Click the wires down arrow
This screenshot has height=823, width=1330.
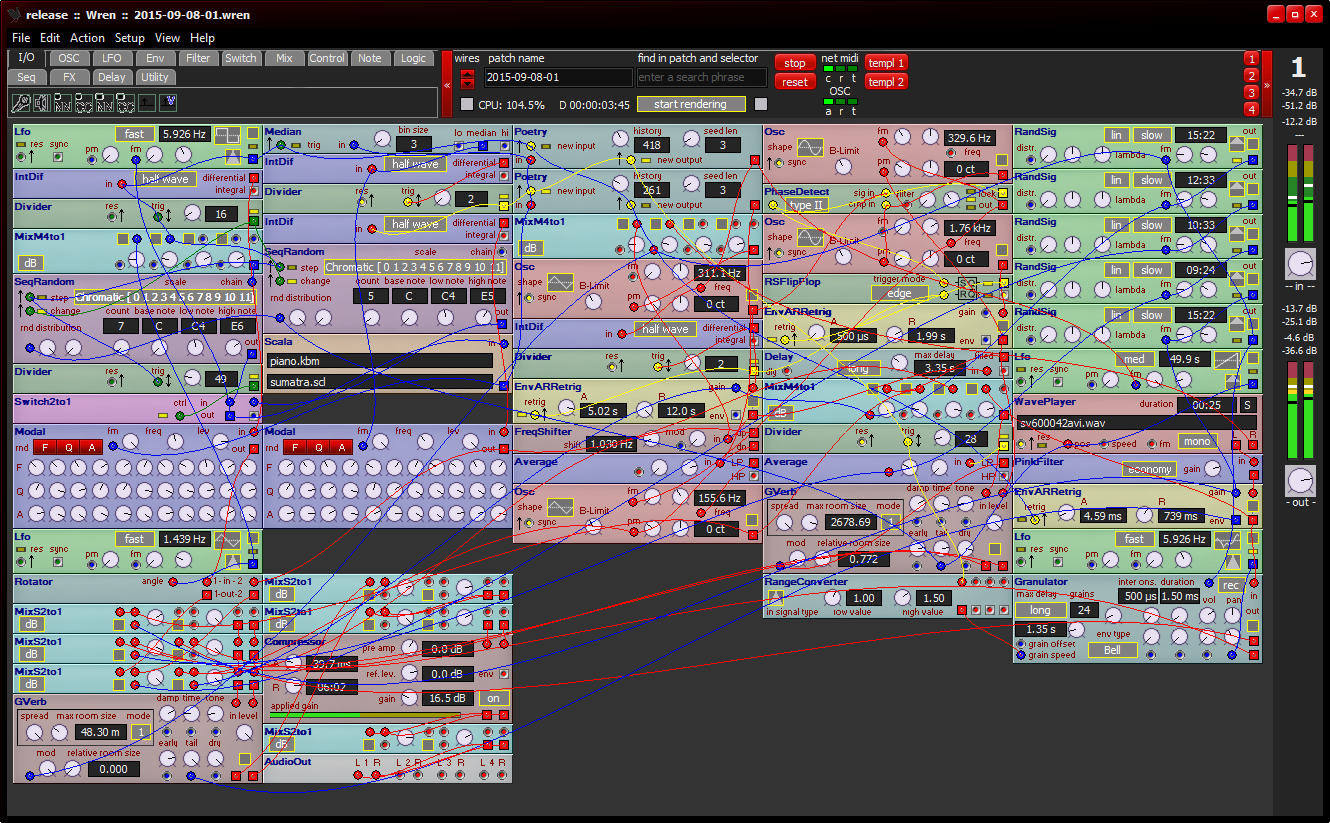click(467, 84)
